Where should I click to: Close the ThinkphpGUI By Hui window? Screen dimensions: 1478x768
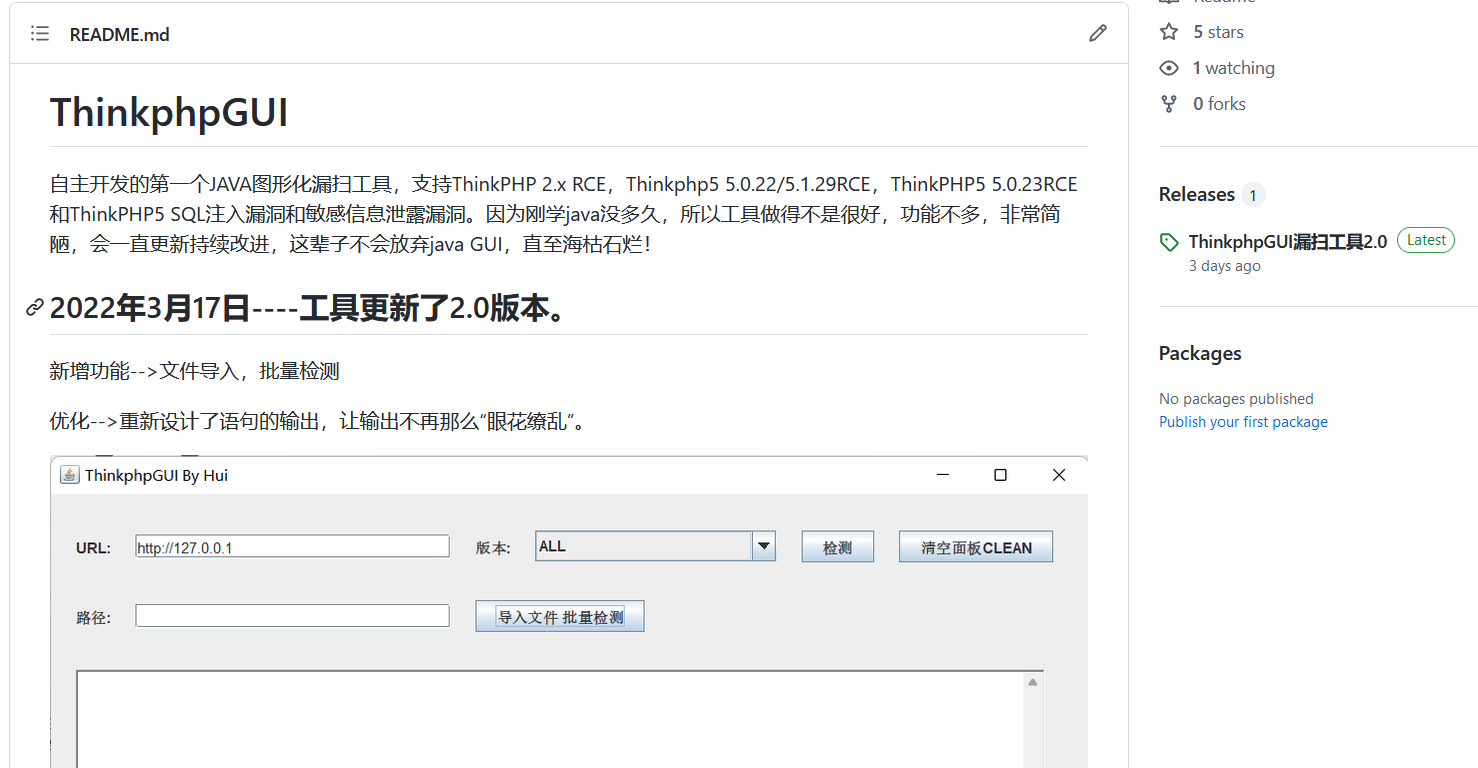1059,475
